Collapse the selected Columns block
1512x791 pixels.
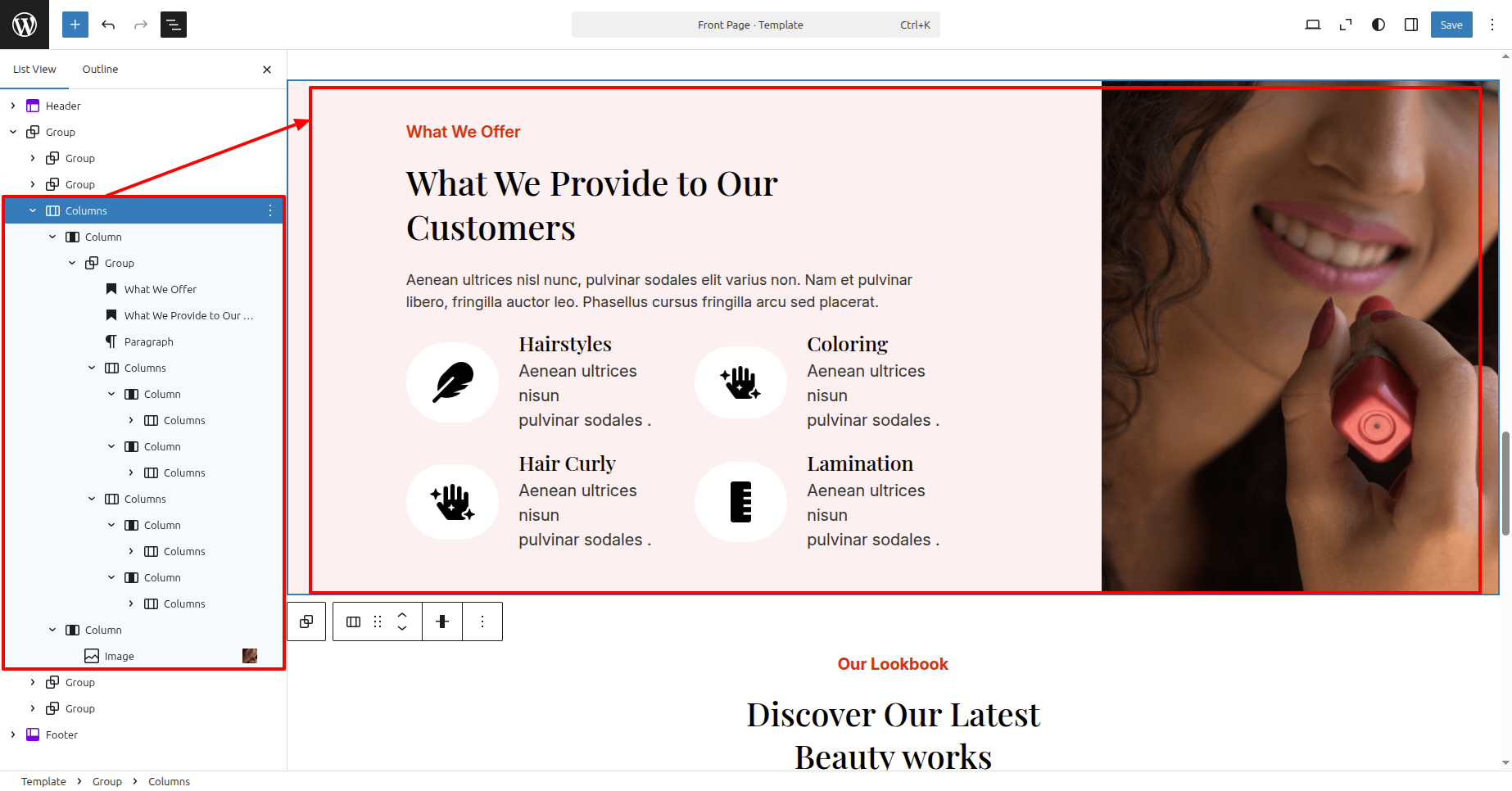[x=33, y=210]
